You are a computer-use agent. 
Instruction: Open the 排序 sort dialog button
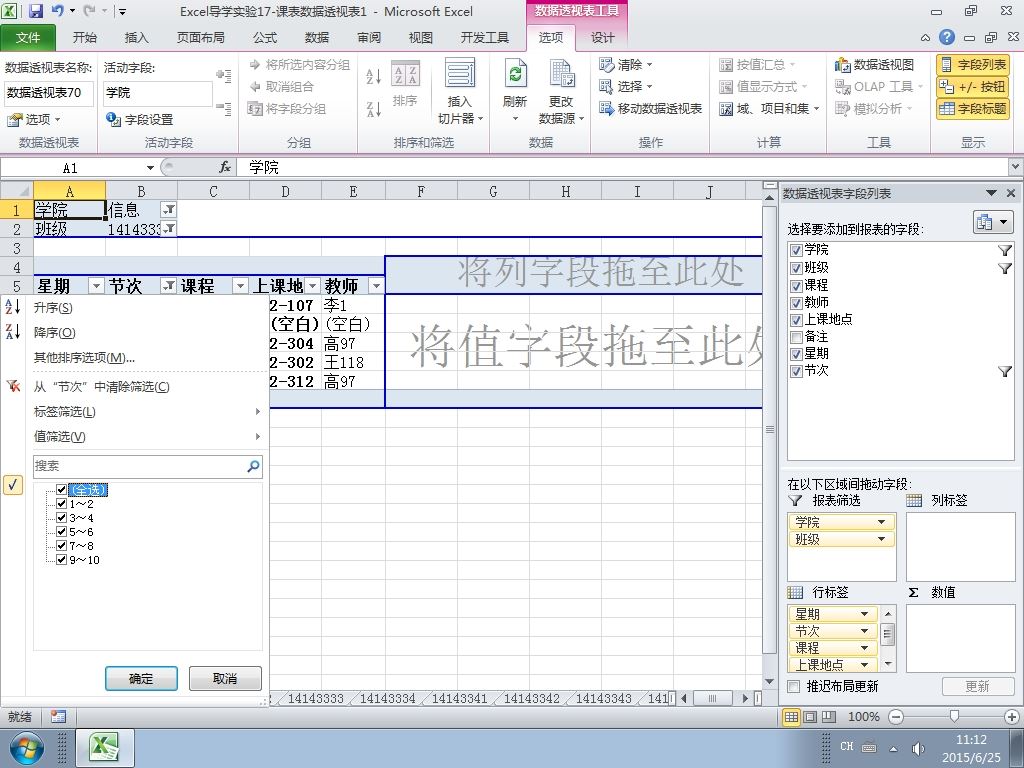(406, 84)
